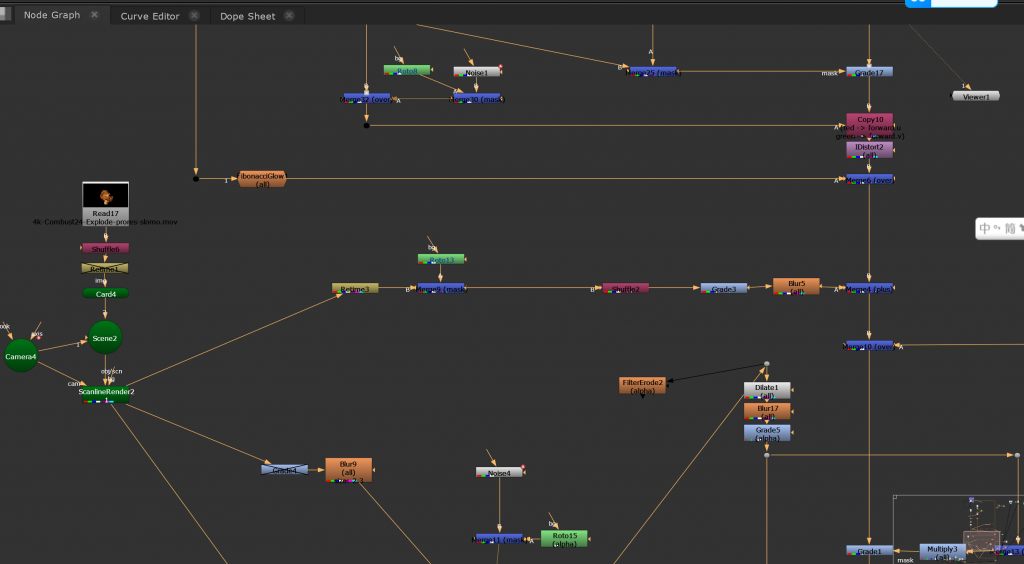This screenshot has width=1024, height=564.
Task: Select the Blur5 node
Action: click(796, 287)
